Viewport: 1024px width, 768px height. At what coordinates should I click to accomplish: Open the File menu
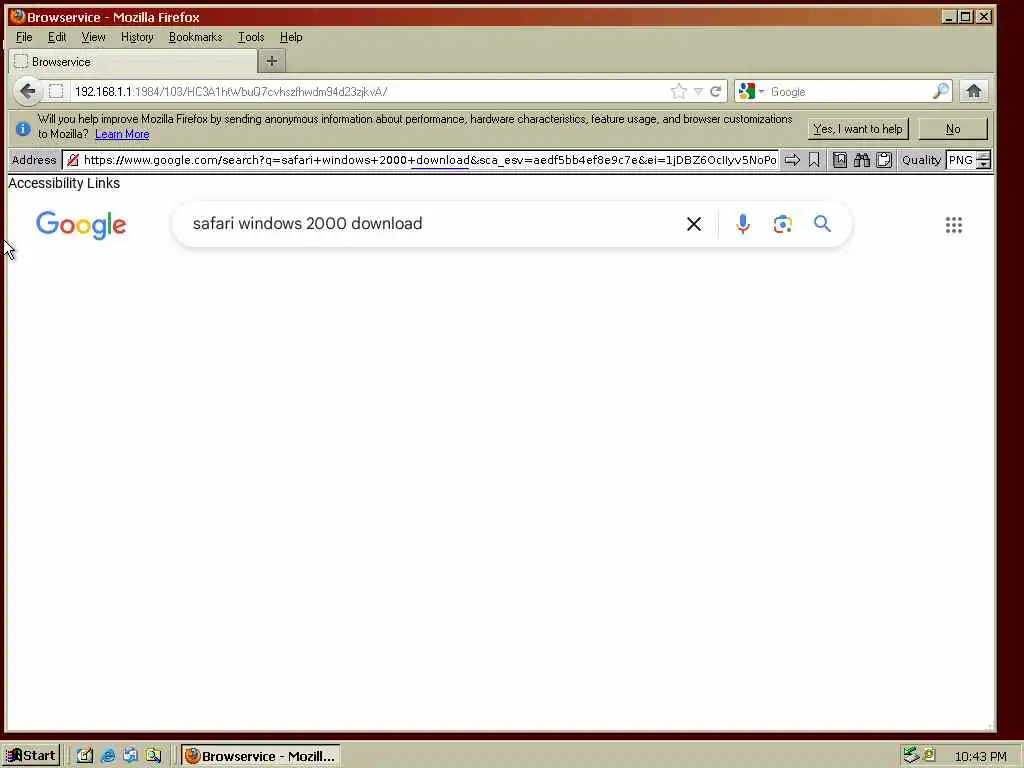point(24,37)
